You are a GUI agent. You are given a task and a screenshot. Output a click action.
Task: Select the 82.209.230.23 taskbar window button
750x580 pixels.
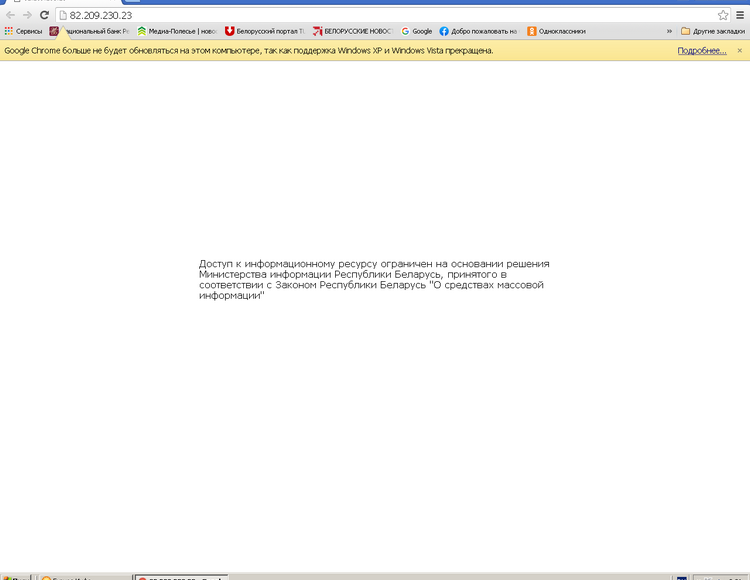[182, 577]
